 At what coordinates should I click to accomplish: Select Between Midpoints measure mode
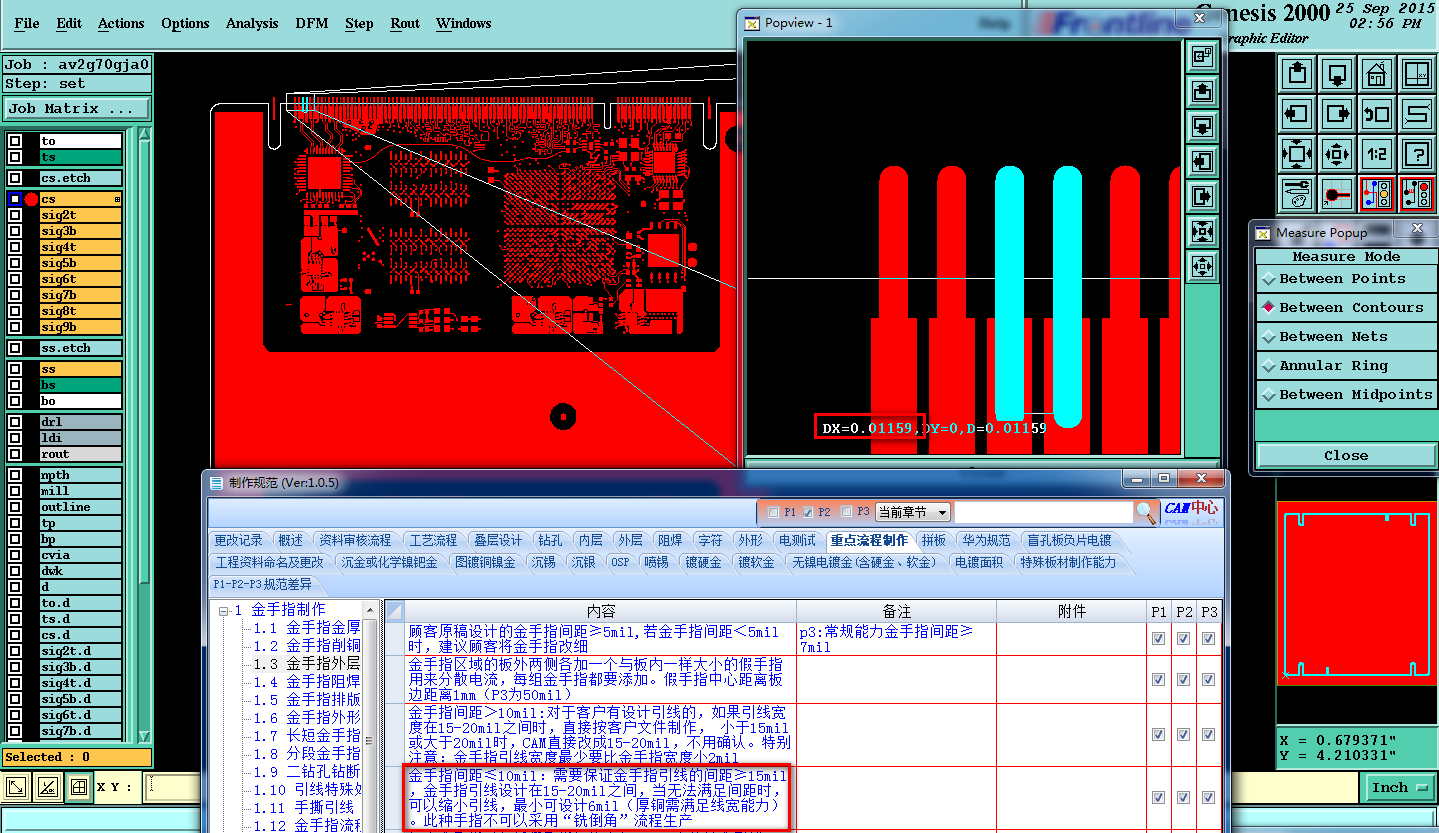[1346, 395]
